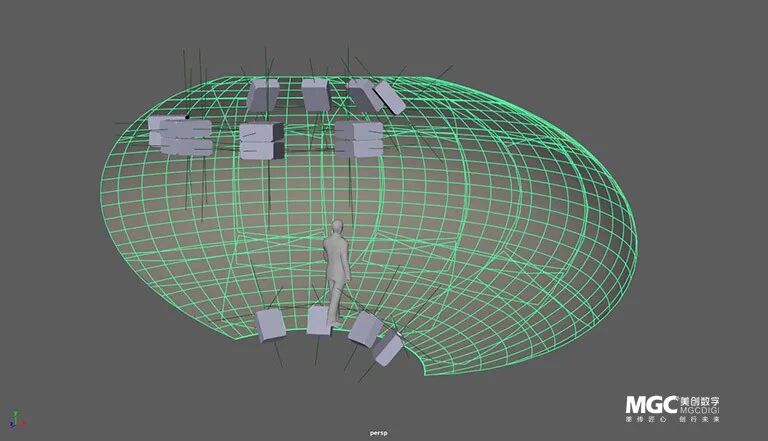This screenshot has height=441, width=768.
Task: Select the leftmost projector box at the dome bottom
Action: [x=270, y=325]
